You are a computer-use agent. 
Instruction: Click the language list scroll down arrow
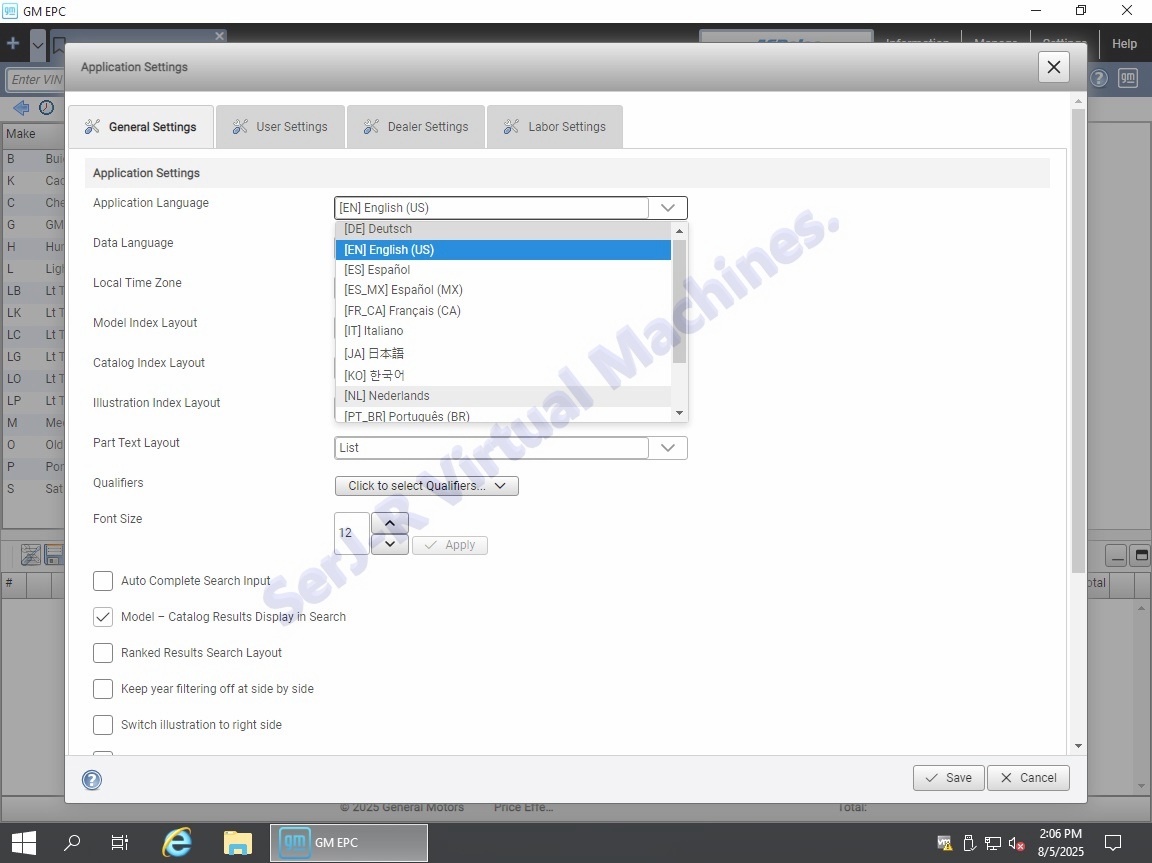[680, 413]
